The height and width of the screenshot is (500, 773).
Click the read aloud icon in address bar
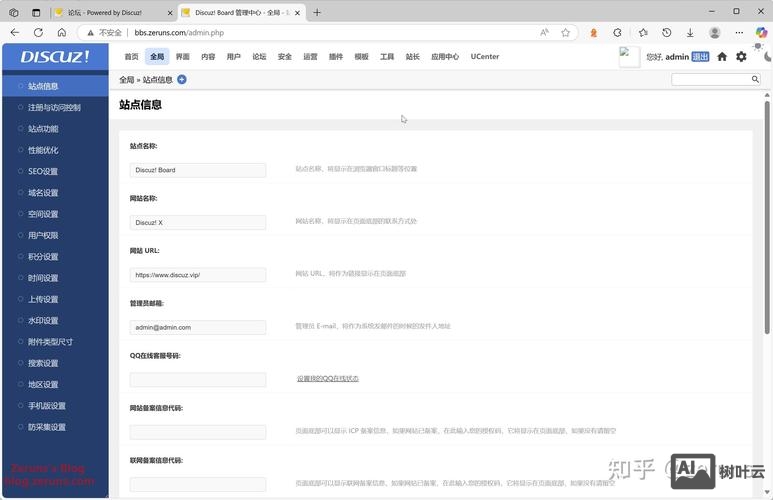coord(544,33)
